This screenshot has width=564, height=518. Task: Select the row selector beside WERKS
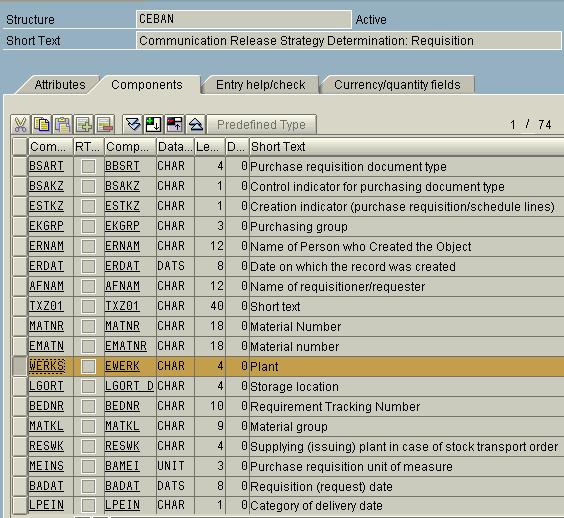(20, 366)
